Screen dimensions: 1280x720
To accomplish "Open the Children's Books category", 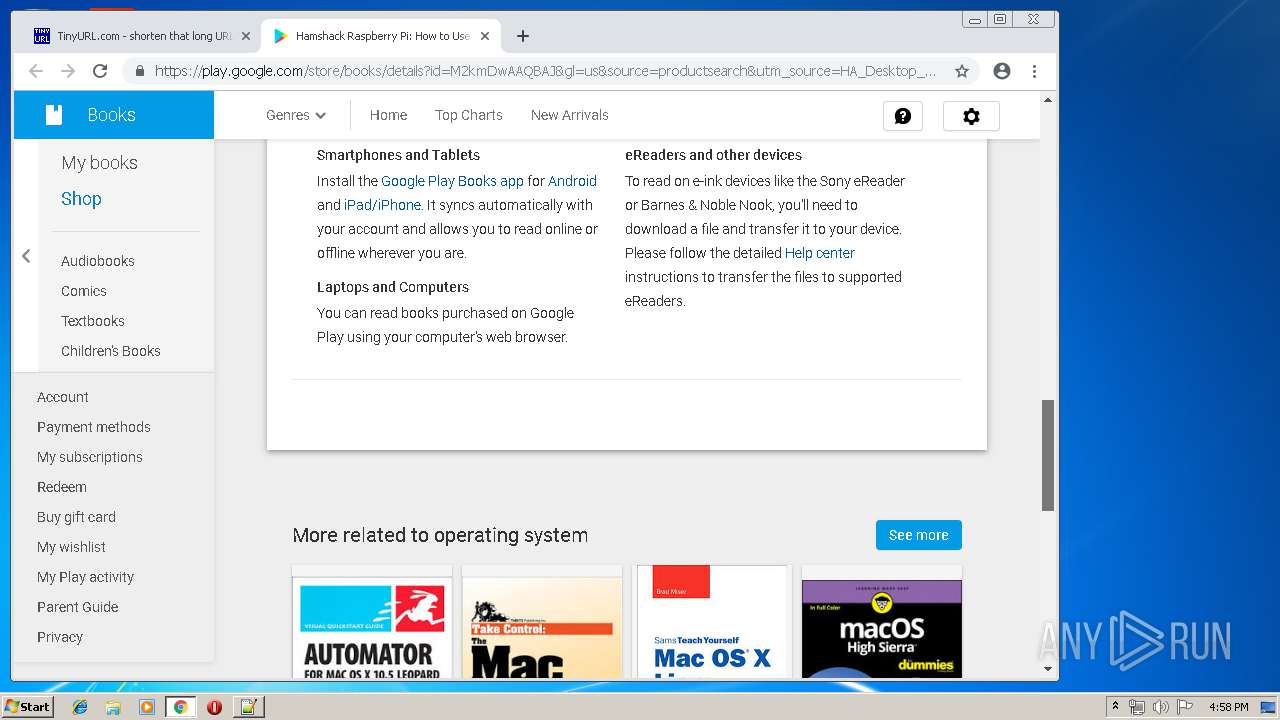I will point(111,351).
